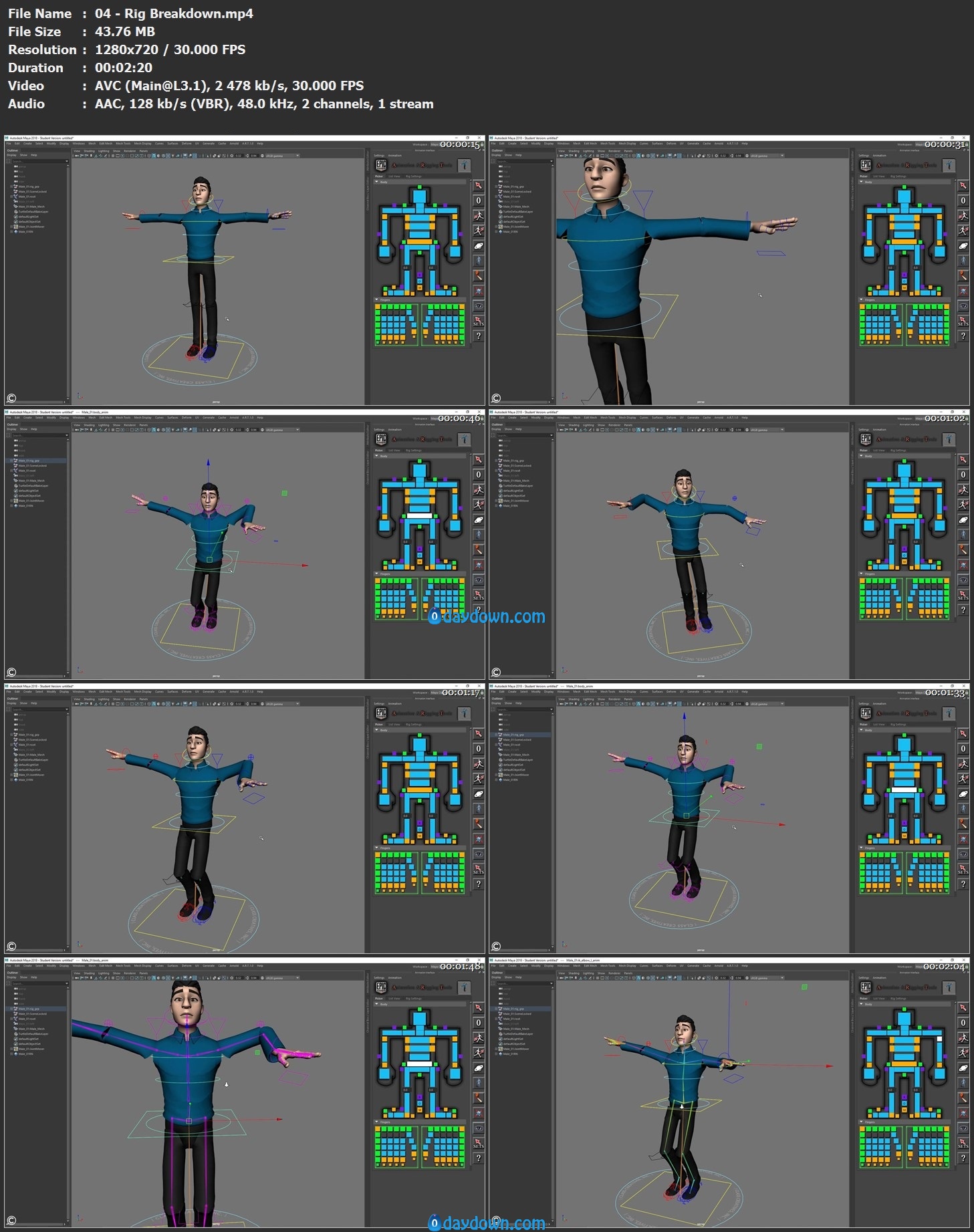Toggle the eye visibility tool, 00:01:17 frame
The height and width of the screenshot is (1232, 974).
click(x=479, y=854)
